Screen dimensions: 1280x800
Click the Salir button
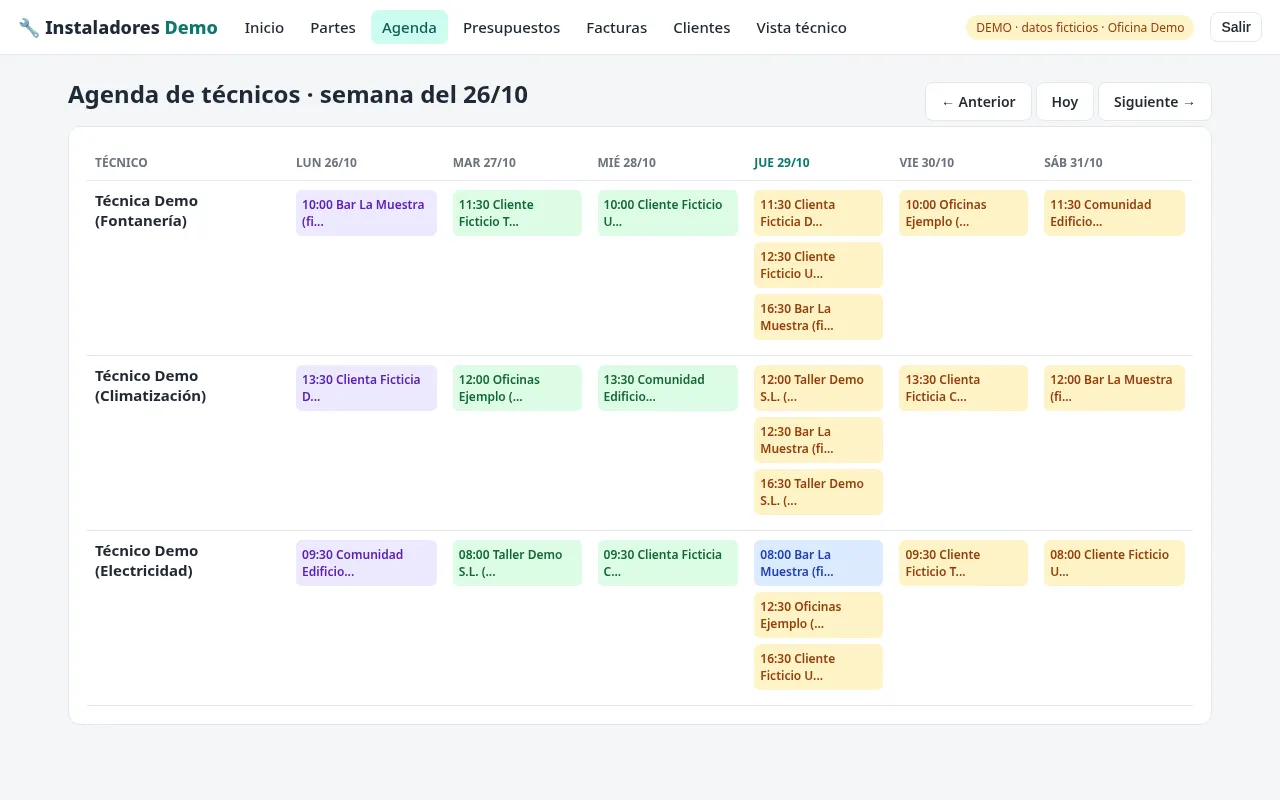click(1236, 27)
